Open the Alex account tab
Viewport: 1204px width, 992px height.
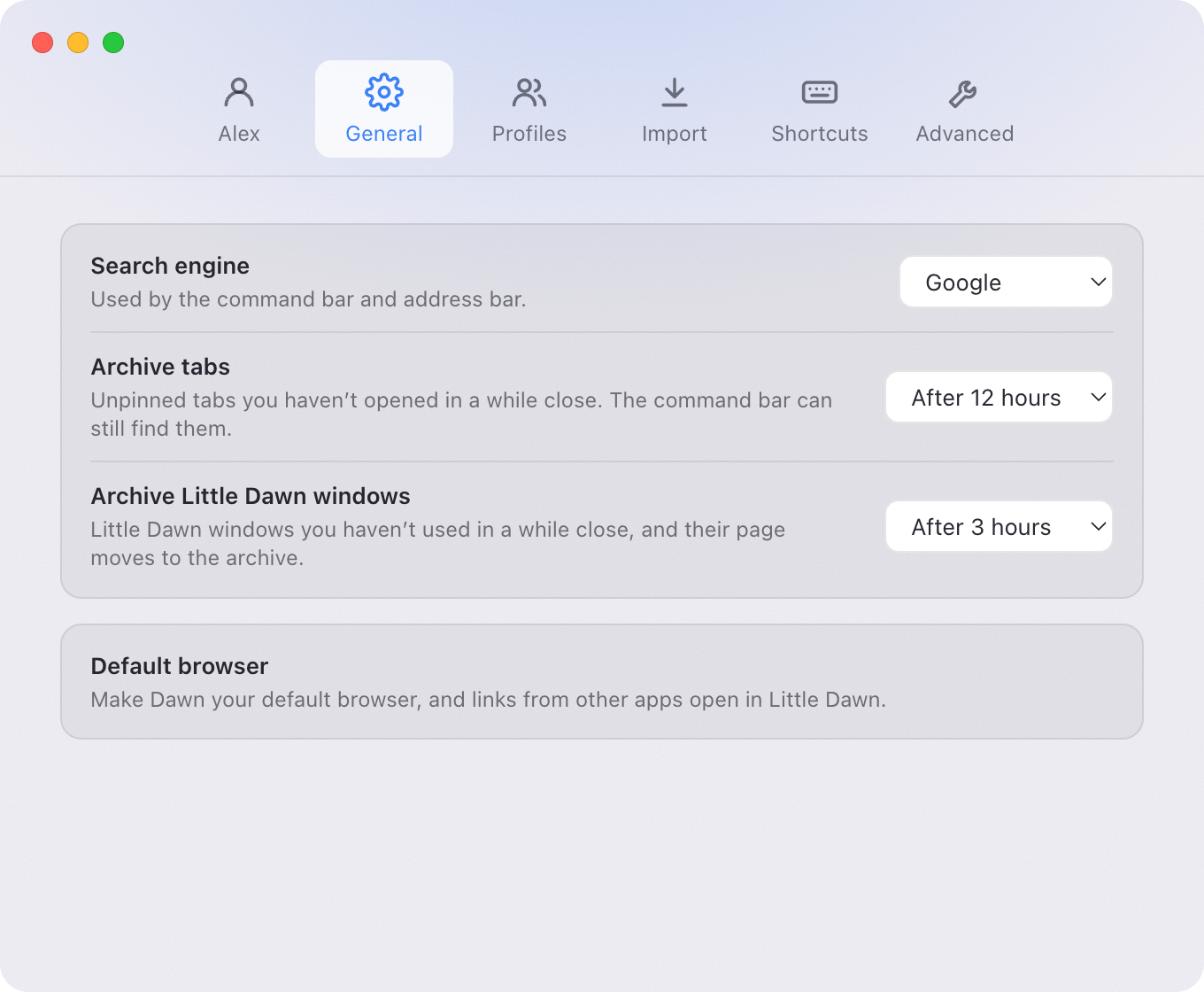point(239,110)
